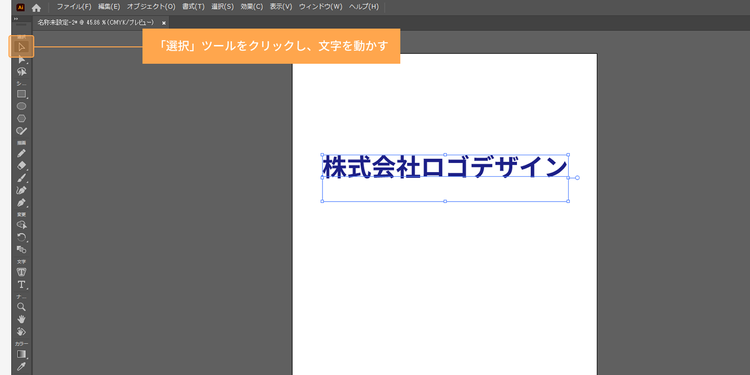Open the 書式(T) menu
750x375 pixels.
pos(193,7)
